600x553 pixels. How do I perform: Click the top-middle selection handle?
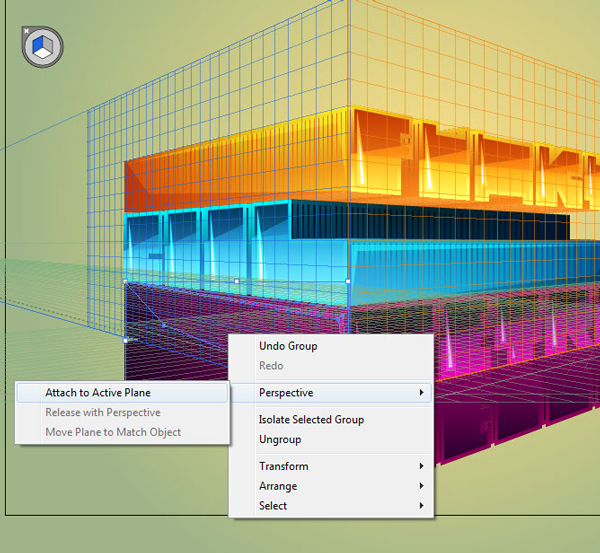click(x=236, y=281)
